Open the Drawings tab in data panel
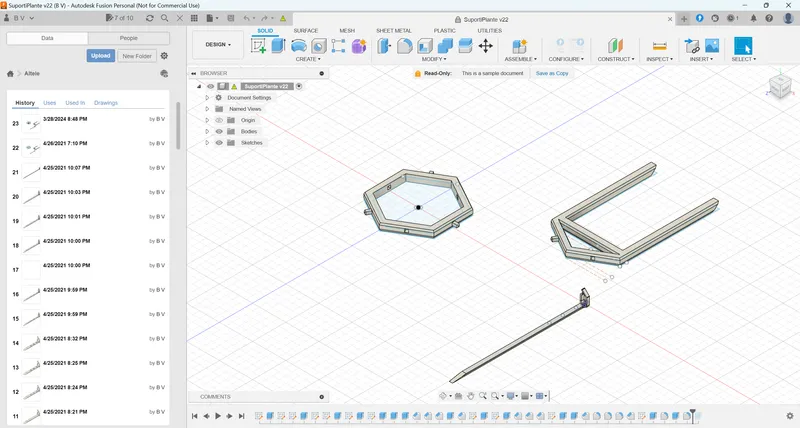This screenshot has width=800, height=428. click(106, 103)
